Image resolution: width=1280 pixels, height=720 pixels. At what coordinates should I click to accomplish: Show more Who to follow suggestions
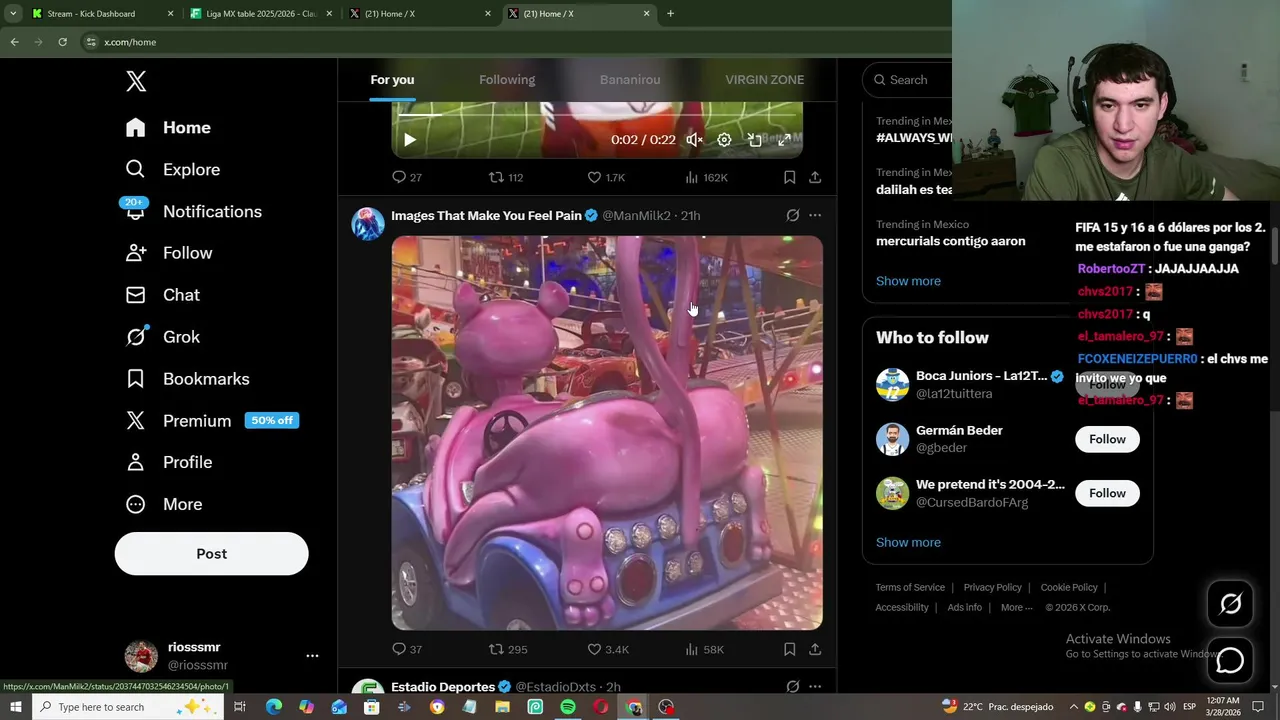[x=908, y=542]
